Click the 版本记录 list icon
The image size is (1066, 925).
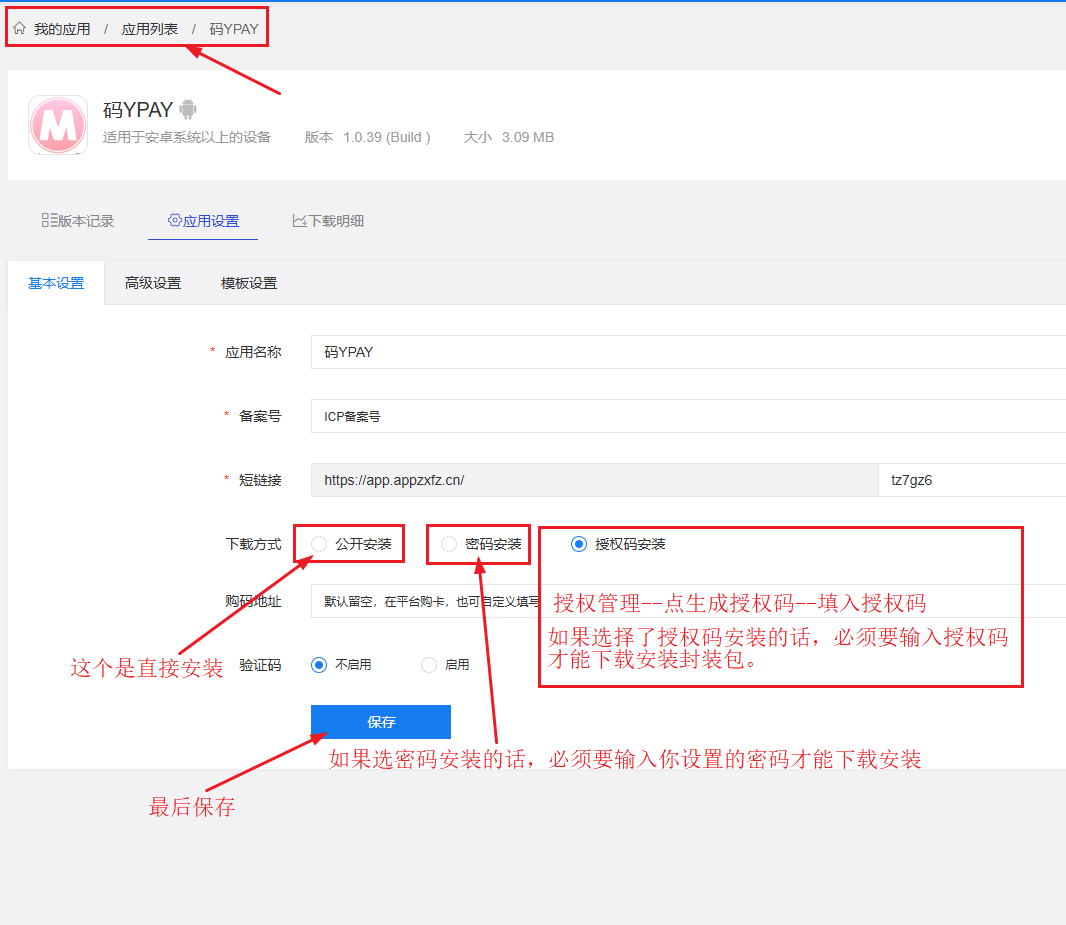49,220
